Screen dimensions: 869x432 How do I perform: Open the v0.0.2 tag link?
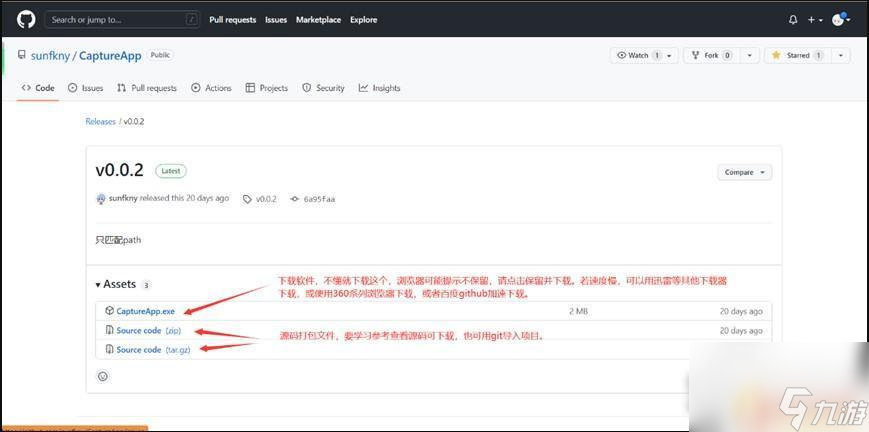(260, 199)
